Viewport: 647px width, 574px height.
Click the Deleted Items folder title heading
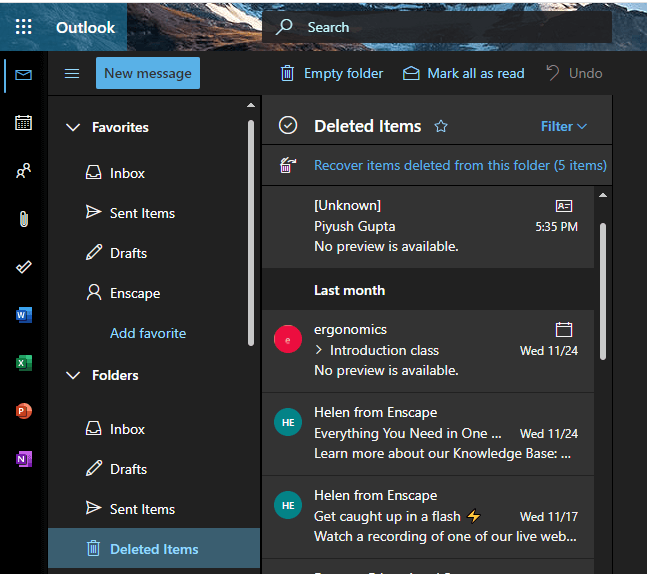(368, 126)
